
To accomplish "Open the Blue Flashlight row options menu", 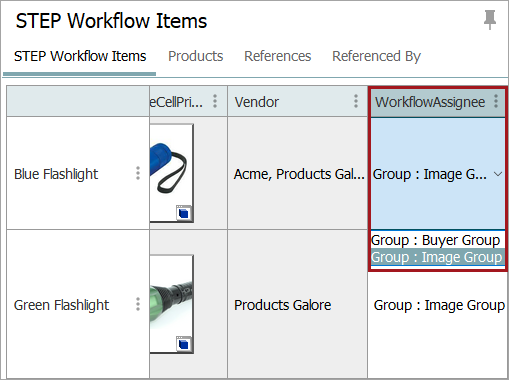I will pos(138,173).
